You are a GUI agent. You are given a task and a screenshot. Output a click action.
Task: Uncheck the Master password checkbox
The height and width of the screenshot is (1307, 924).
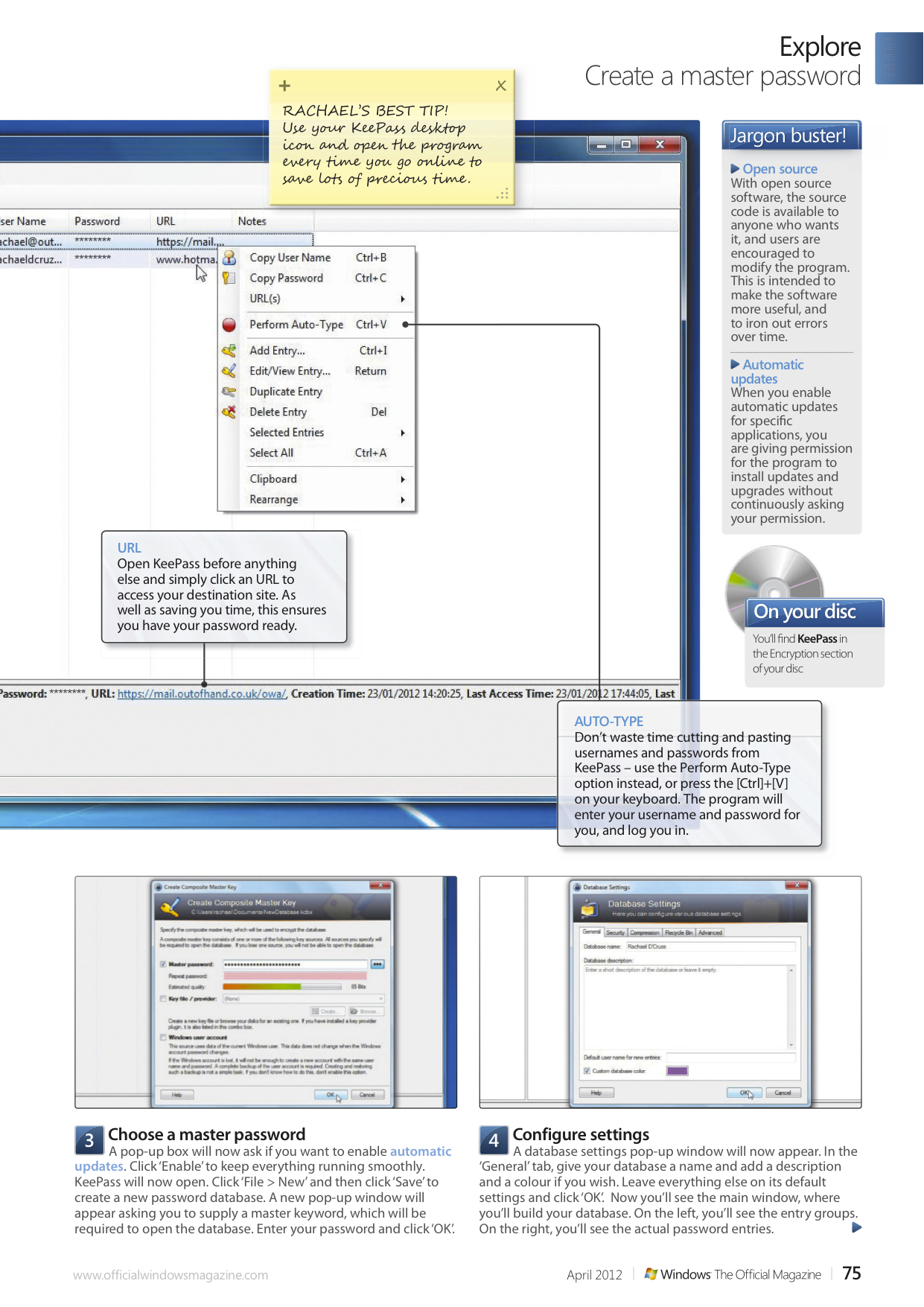click(163, 964)
